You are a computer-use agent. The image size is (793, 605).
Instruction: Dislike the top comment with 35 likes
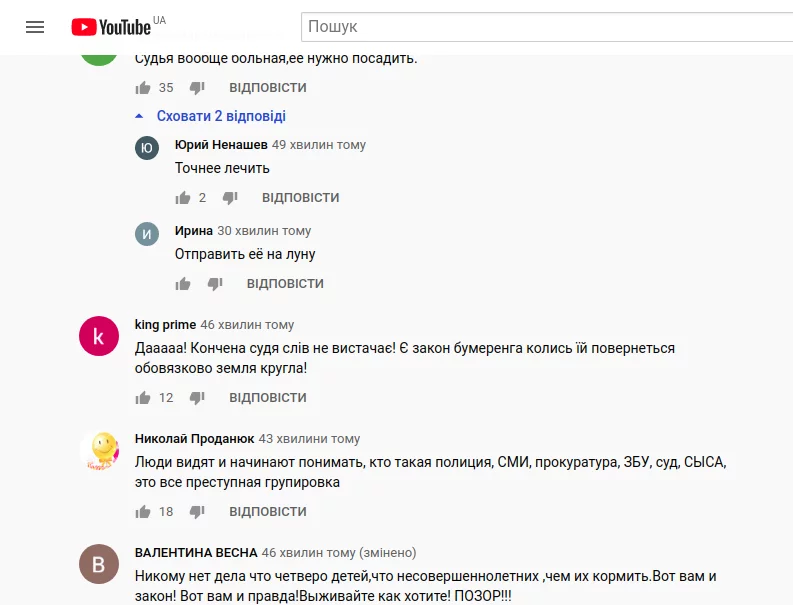197,88
